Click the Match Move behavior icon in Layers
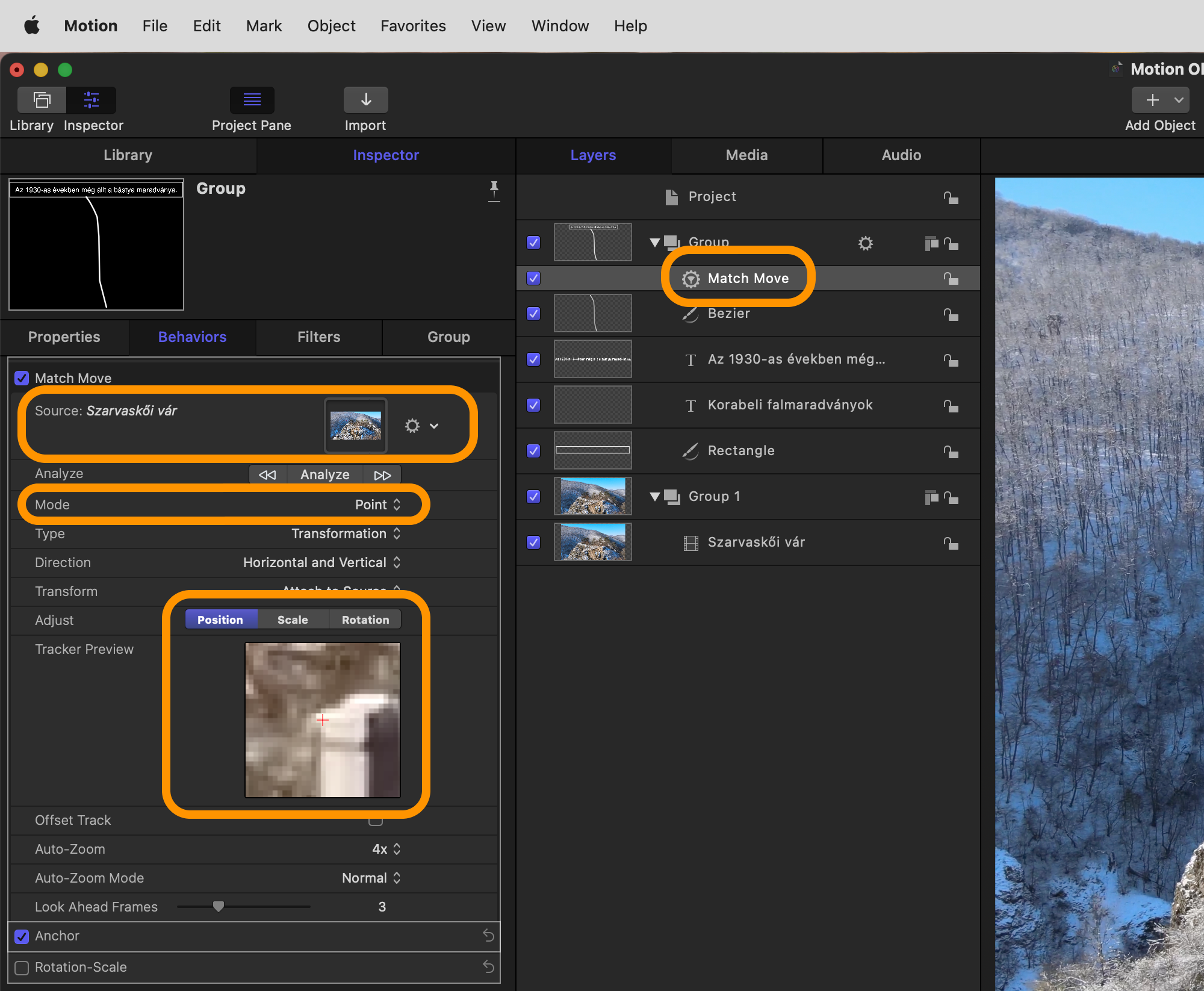 pos(690,279)
